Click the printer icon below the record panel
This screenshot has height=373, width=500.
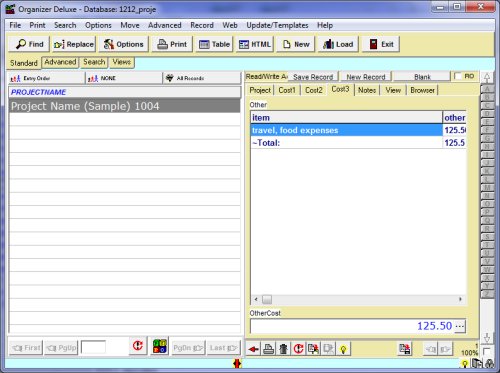pos(269,349)
